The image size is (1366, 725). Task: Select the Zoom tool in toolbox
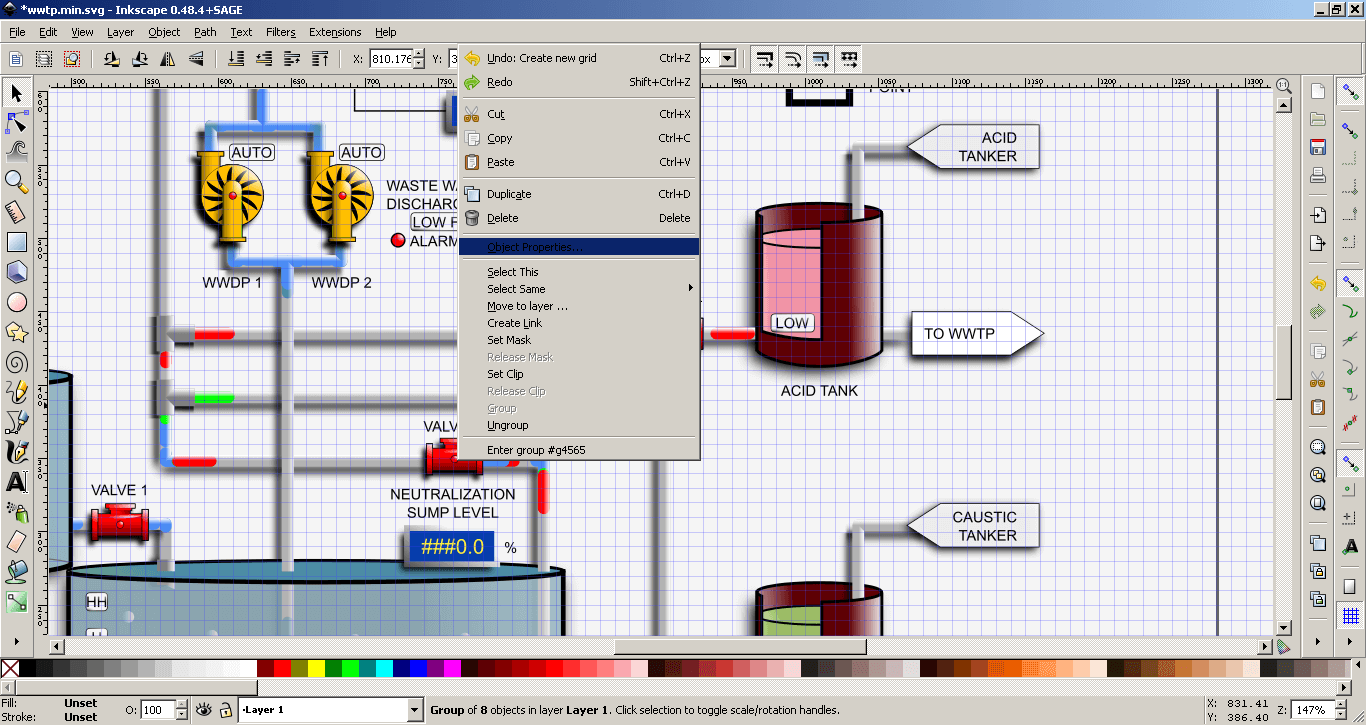click(16, 181)
